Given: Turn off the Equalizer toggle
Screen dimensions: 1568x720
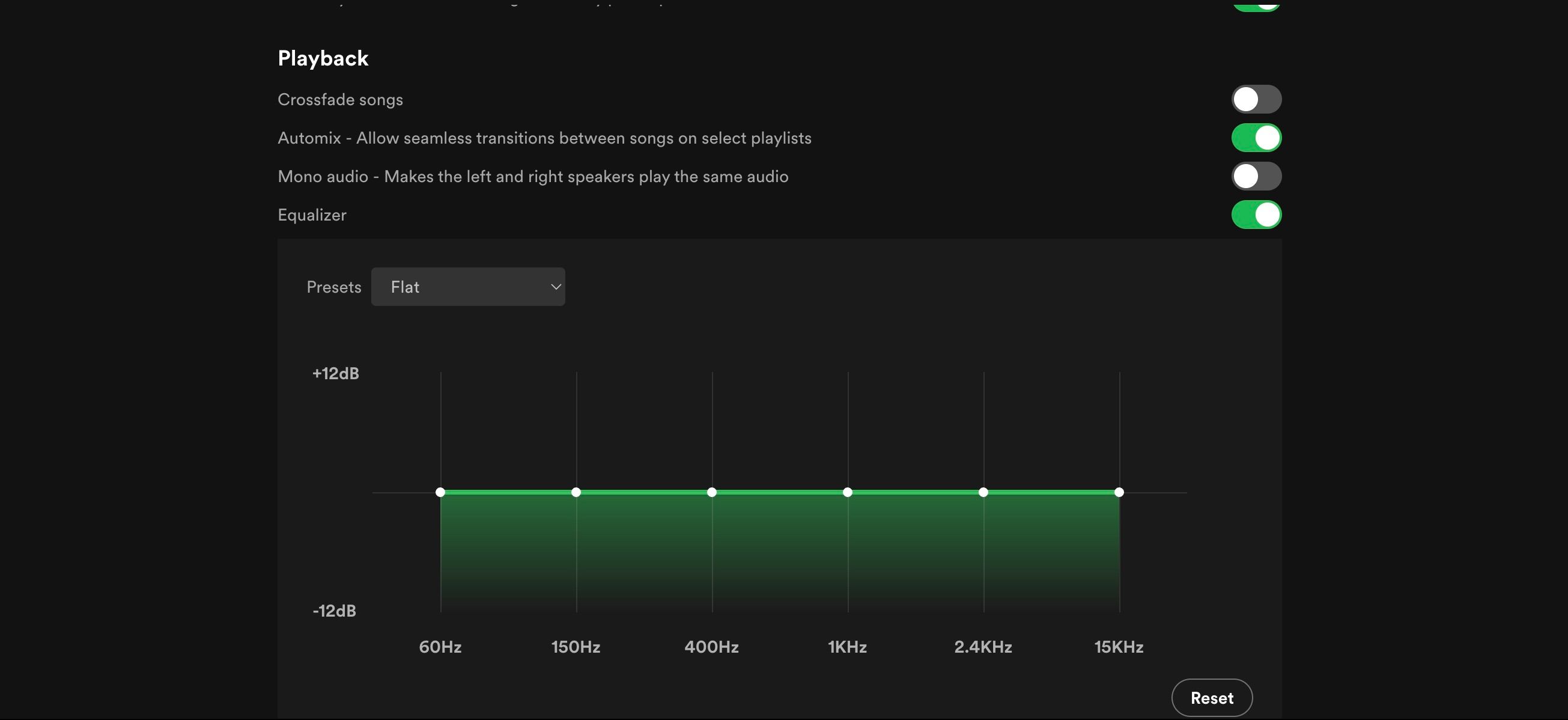Looking at the screenshot, I should pos(1256,215).
